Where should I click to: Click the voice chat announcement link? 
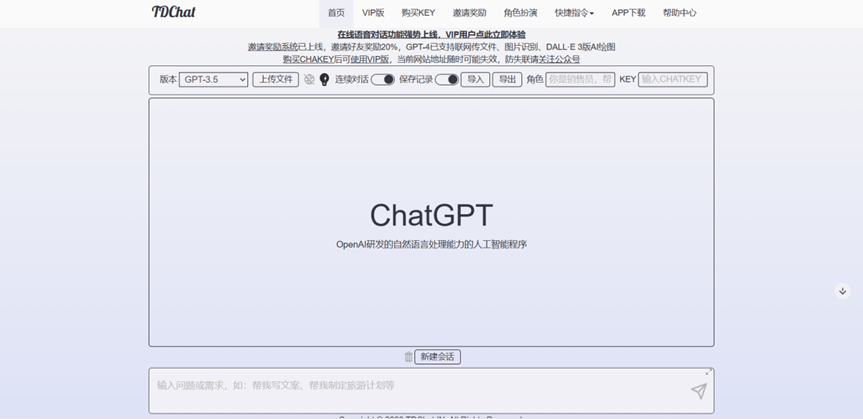[432, 35]
